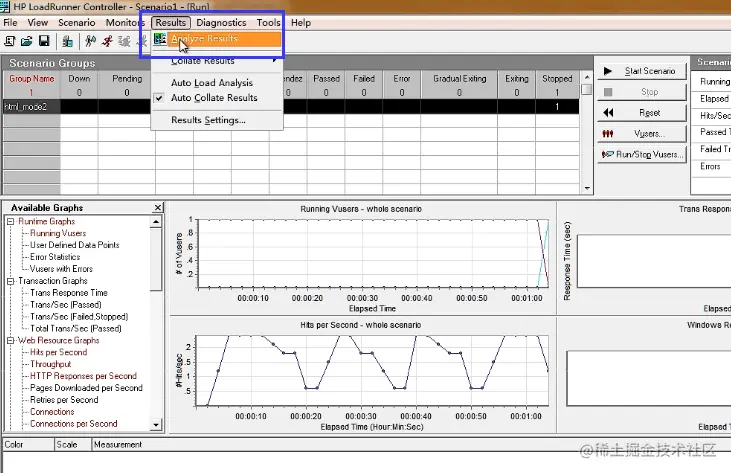731x473 pixels.
Task: Open the Help menu
Action: click(301, 22)
